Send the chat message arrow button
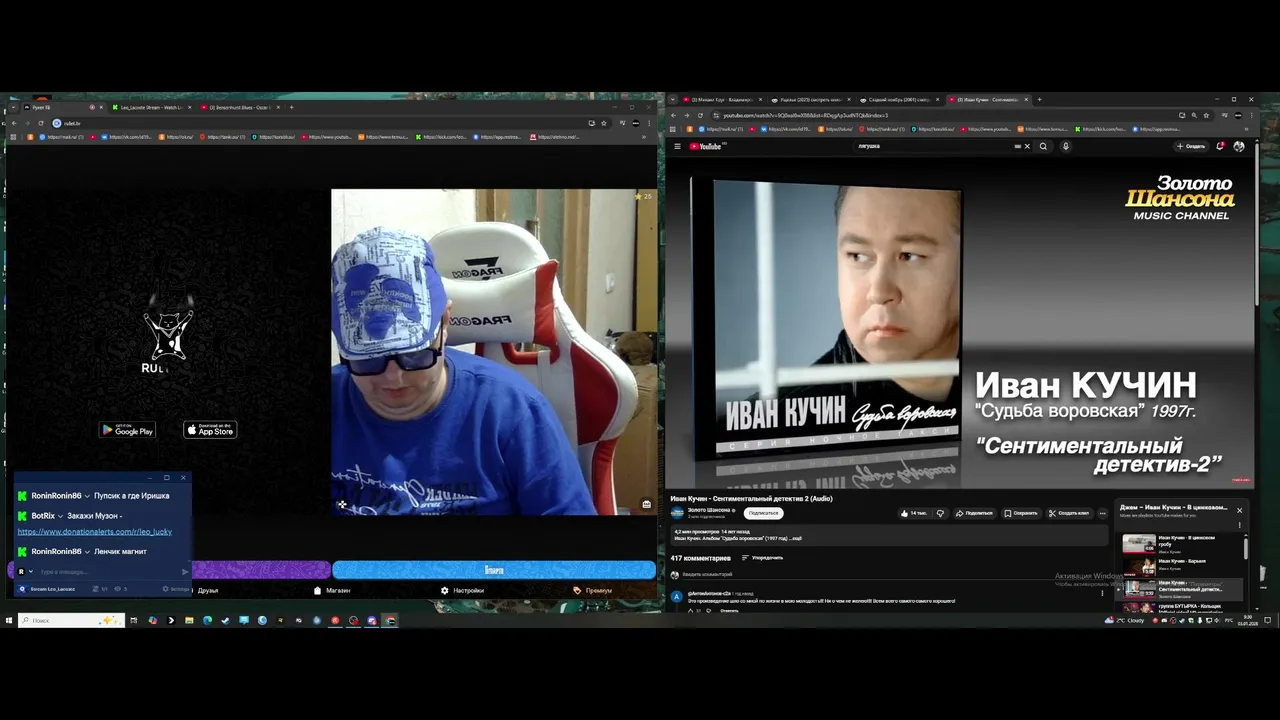 (x=185, y=572)
